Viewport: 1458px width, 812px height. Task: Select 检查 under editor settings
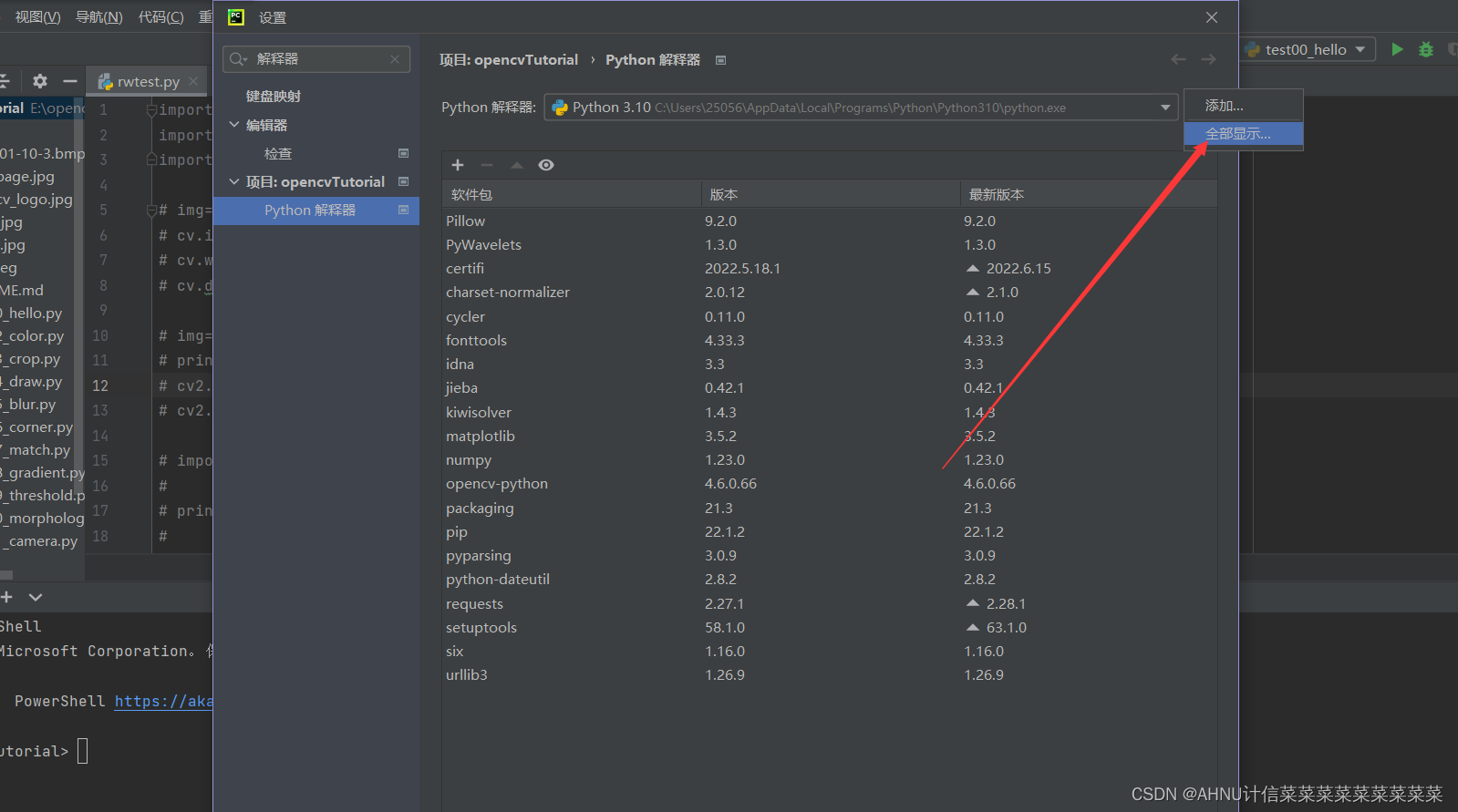[278, 153]
